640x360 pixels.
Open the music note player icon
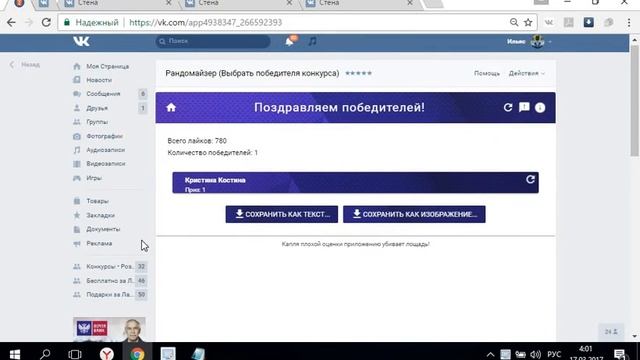pos(312,41)
